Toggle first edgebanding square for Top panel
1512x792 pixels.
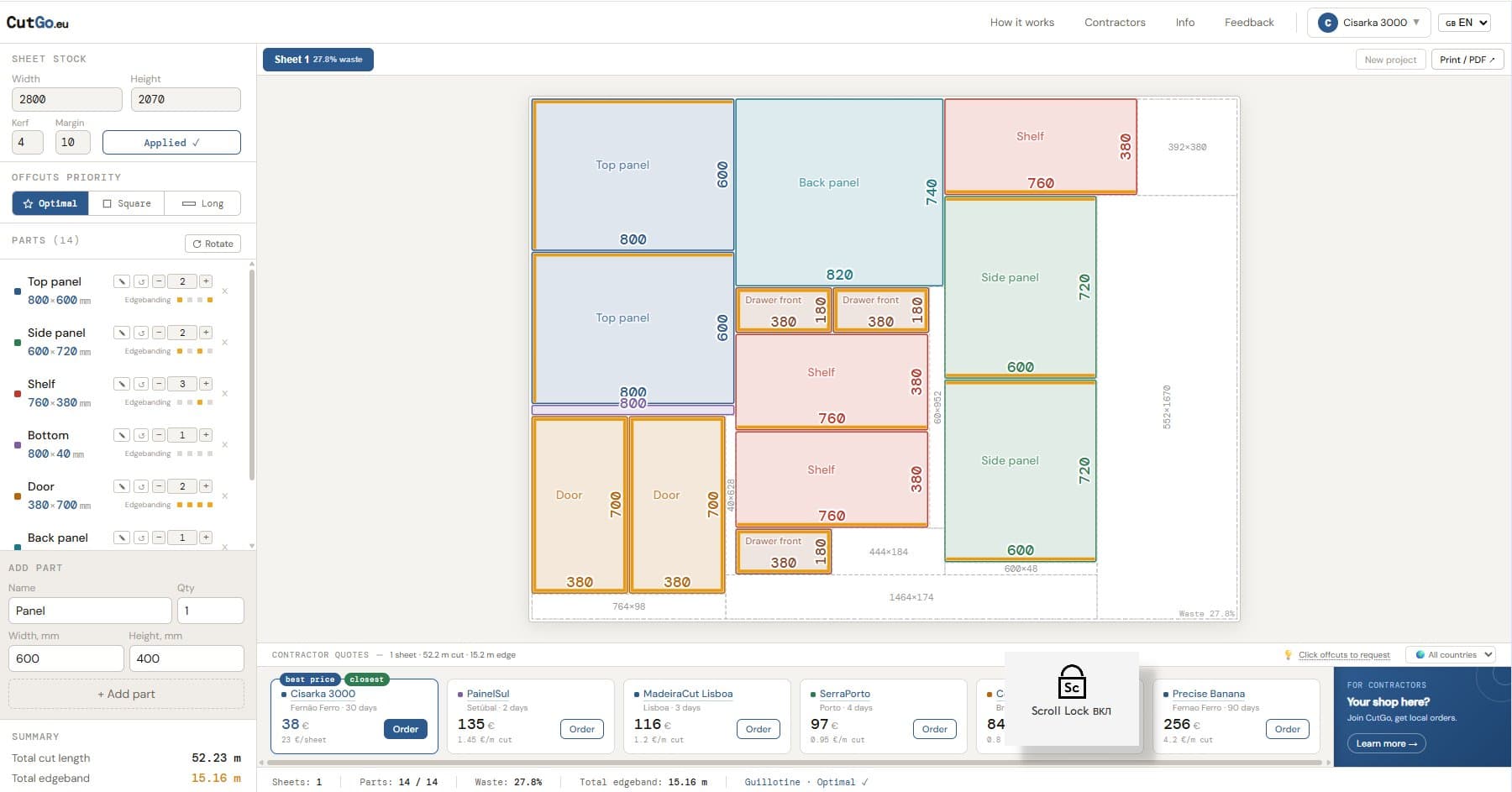click(x=180, y=300)
